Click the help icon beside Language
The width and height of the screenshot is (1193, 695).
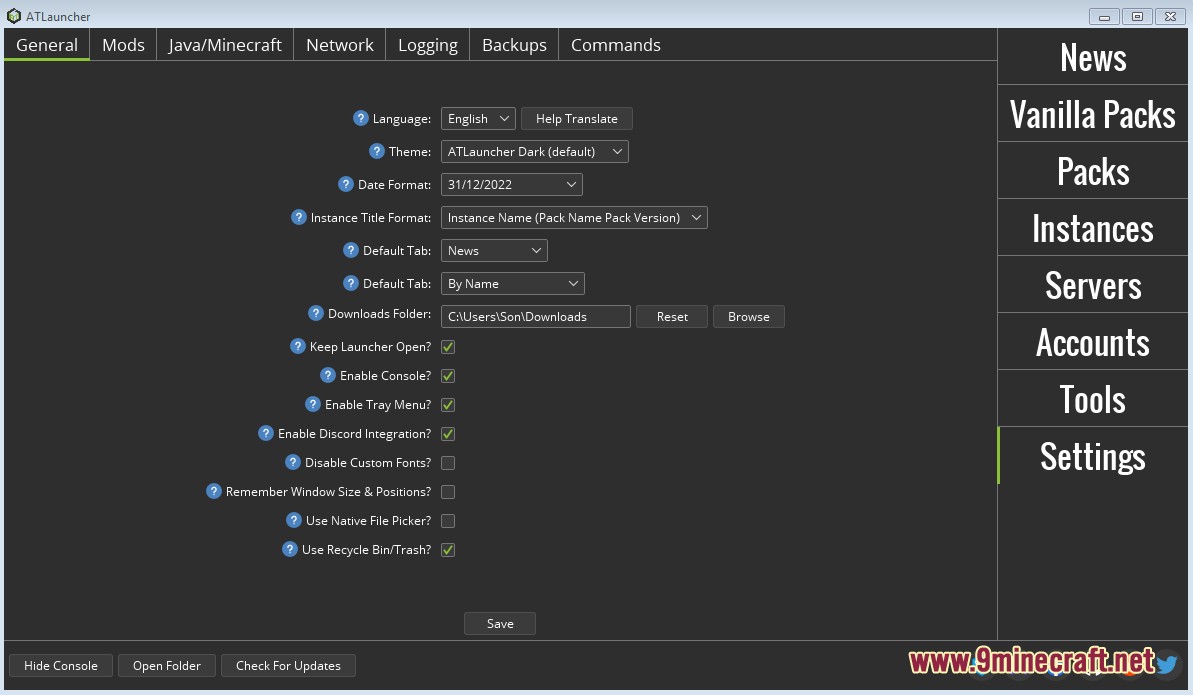point(361,118)
